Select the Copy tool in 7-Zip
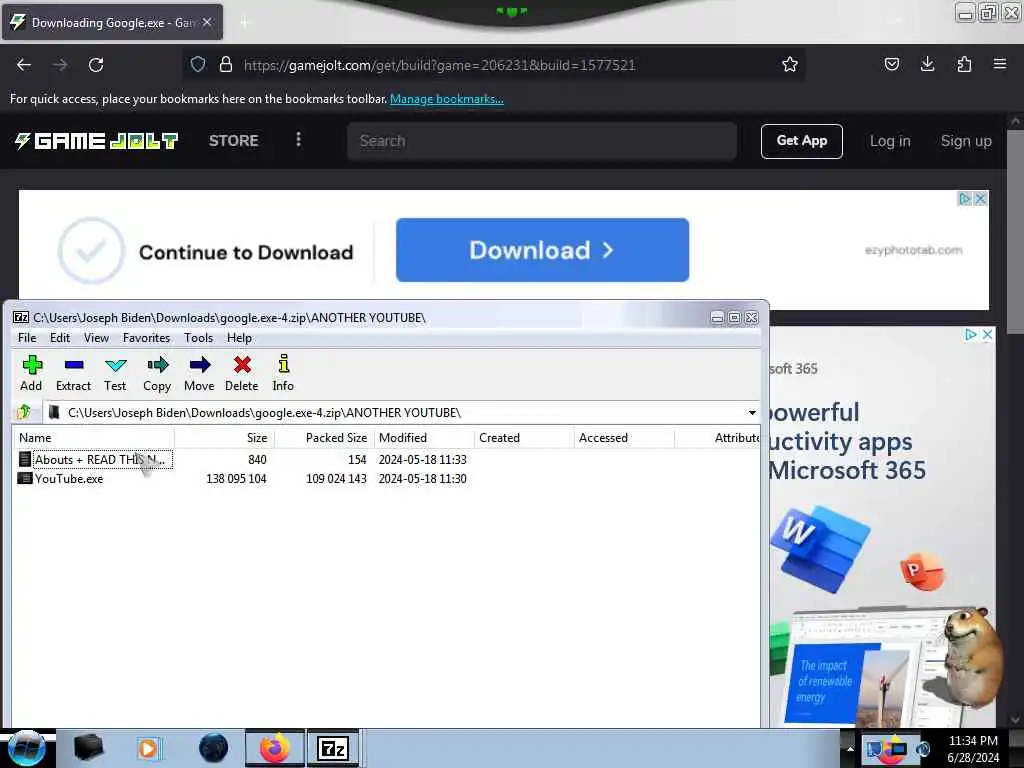The width and height of the screenshot is (1024, 768). coord(157,374)
